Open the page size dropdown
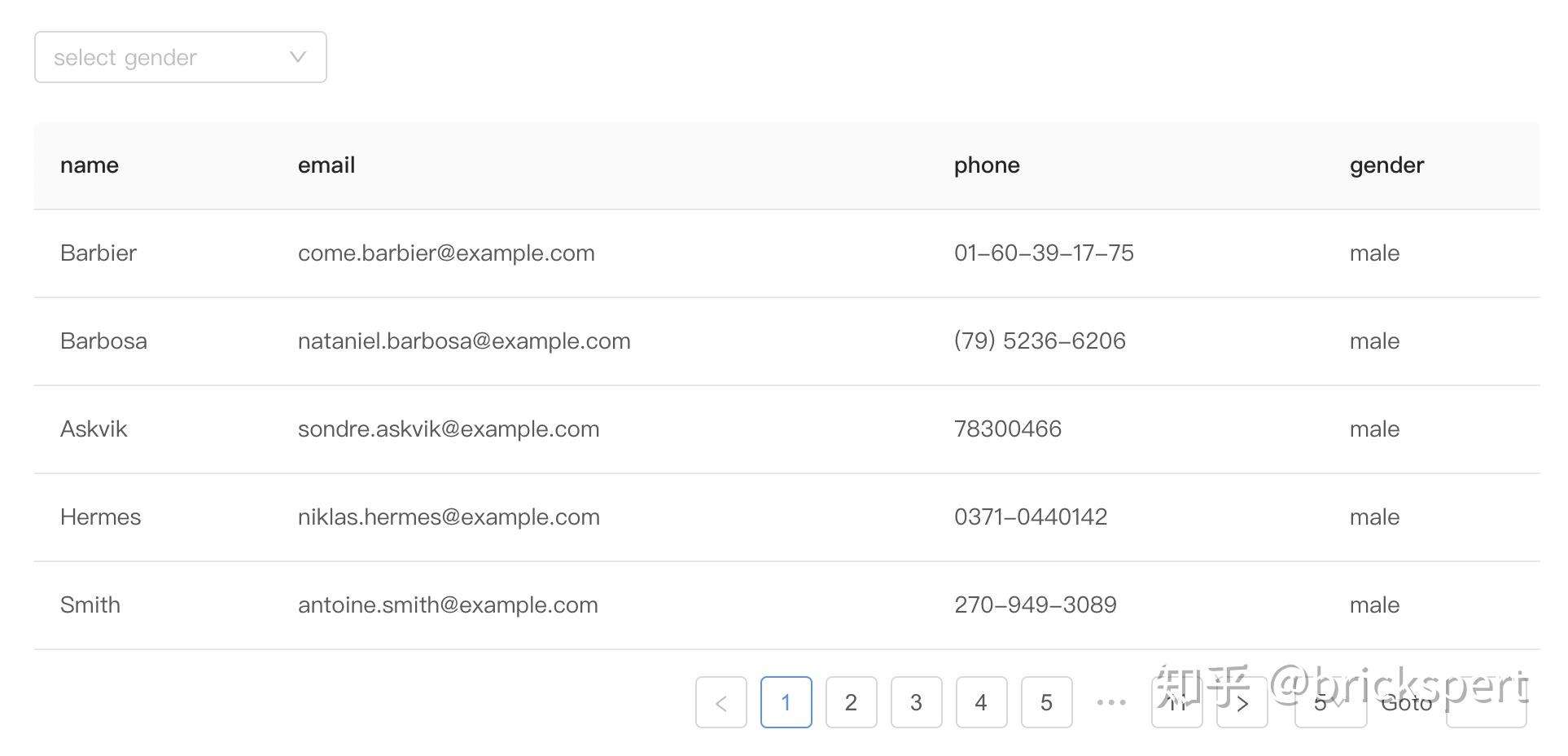The image size is (1568, 756). (1330, 702)
